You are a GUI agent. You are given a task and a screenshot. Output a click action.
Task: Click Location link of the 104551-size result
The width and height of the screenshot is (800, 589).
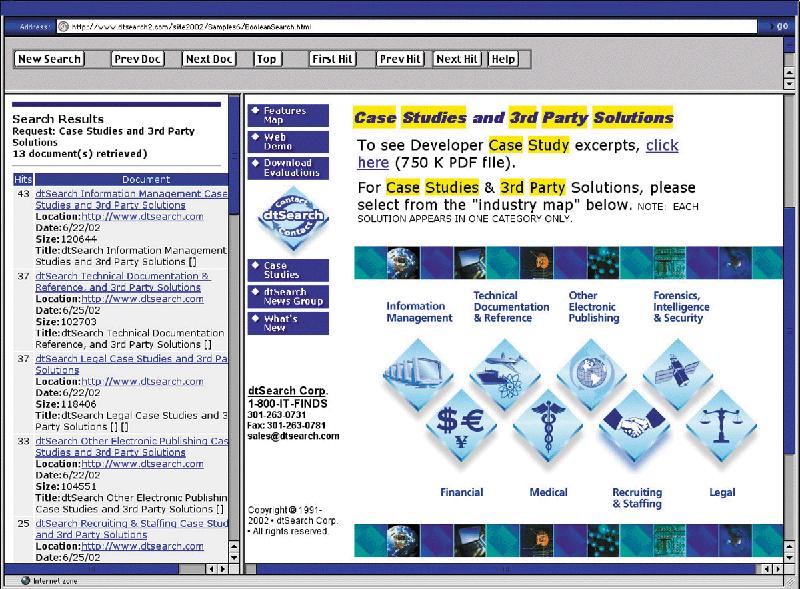tap(142, 464)
